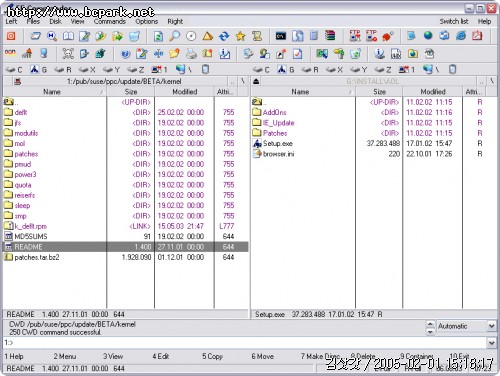Select the reiserfs folder
The width and height of the screenshot is (500, 376).
click(x=125, y=195)
